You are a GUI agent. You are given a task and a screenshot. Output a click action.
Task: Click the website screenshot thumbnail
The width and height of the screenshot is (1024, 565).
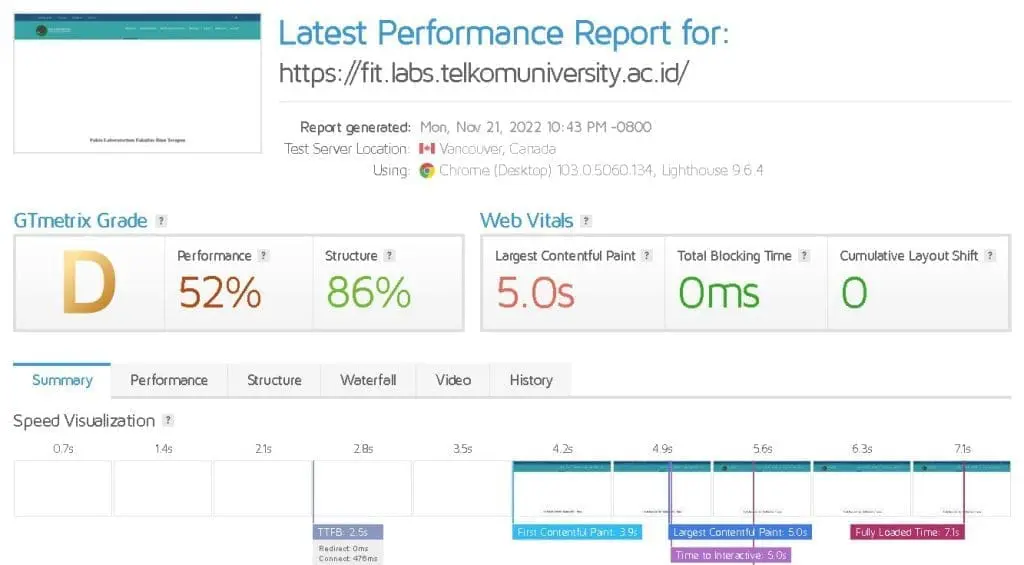click(137, 83)
